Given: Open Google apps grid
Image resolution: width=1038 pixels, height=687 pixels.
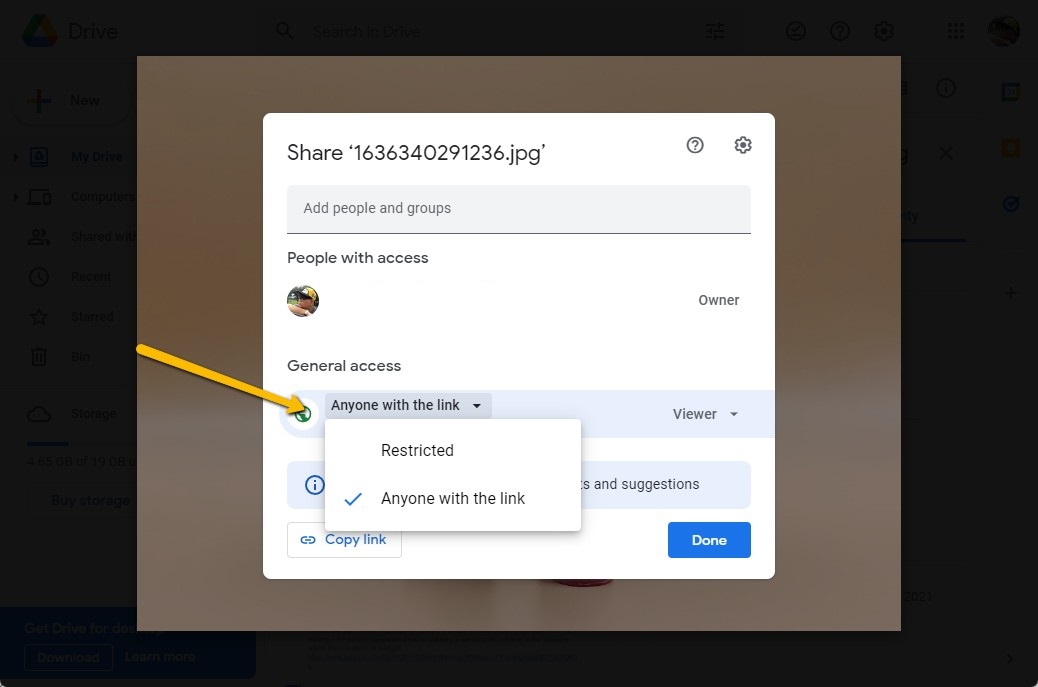Looking at the screenshot, I should pyautogui.click(x=955, y=31).
